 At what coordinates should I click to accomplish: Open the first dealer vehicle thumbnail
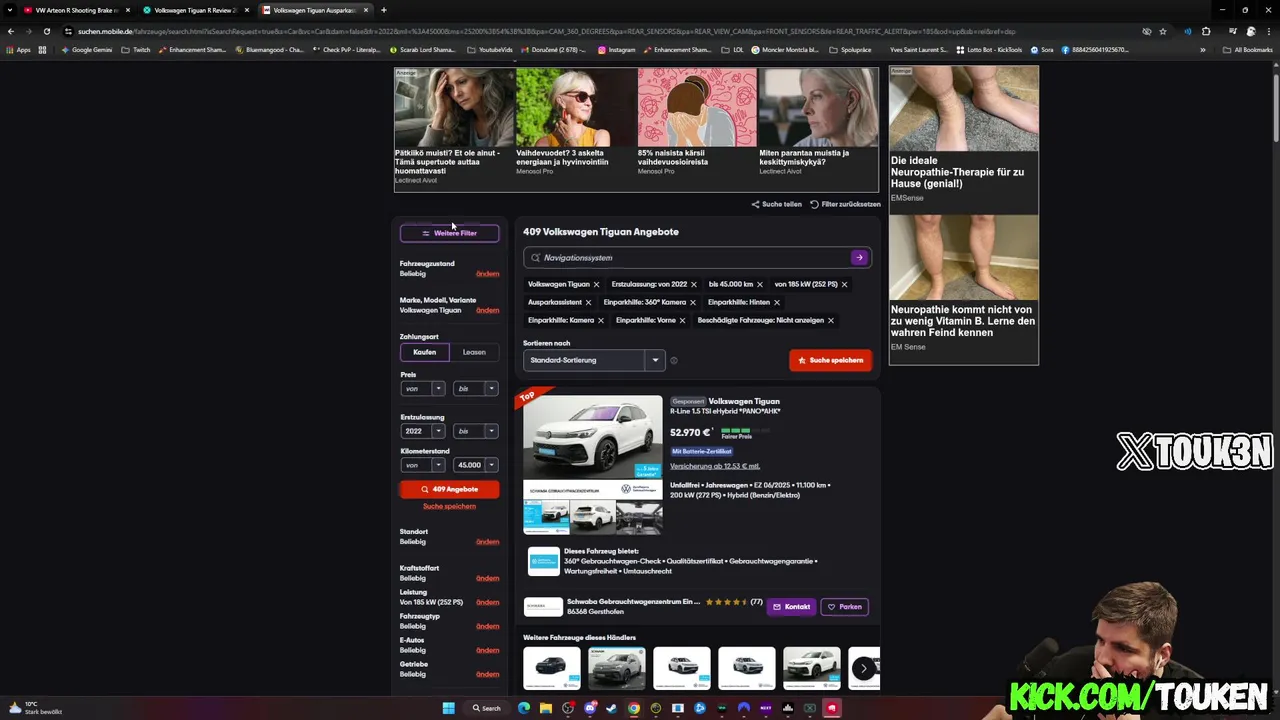[552, 668]
